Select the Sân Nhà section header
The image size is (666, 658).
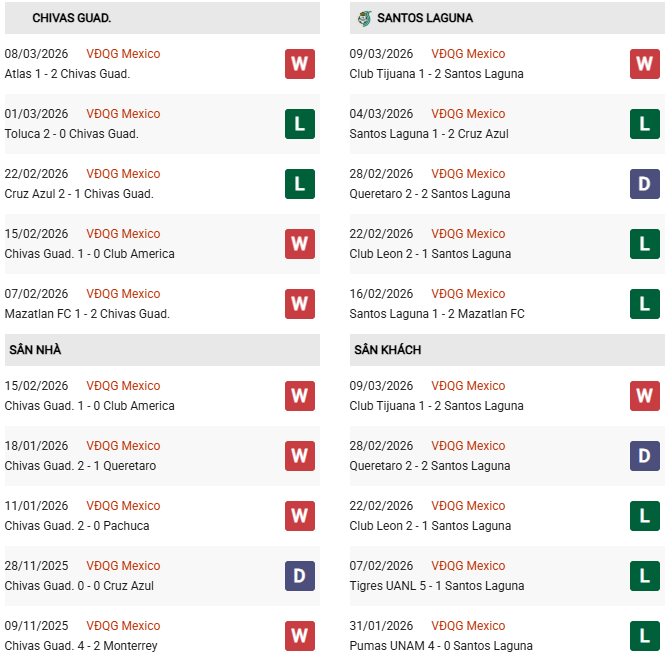36,350
